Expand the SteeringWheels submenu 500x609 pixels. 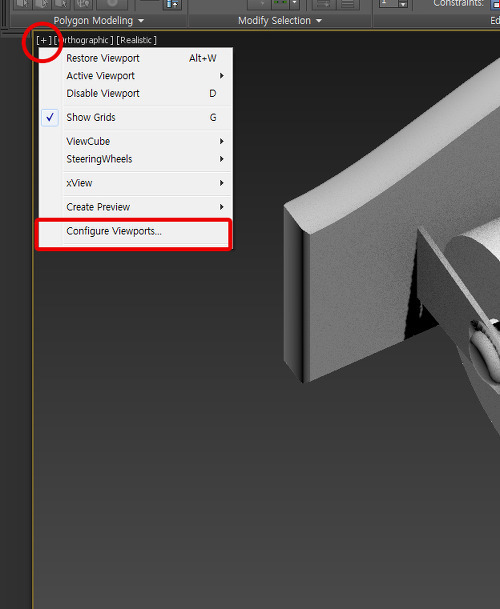(136, 159)
